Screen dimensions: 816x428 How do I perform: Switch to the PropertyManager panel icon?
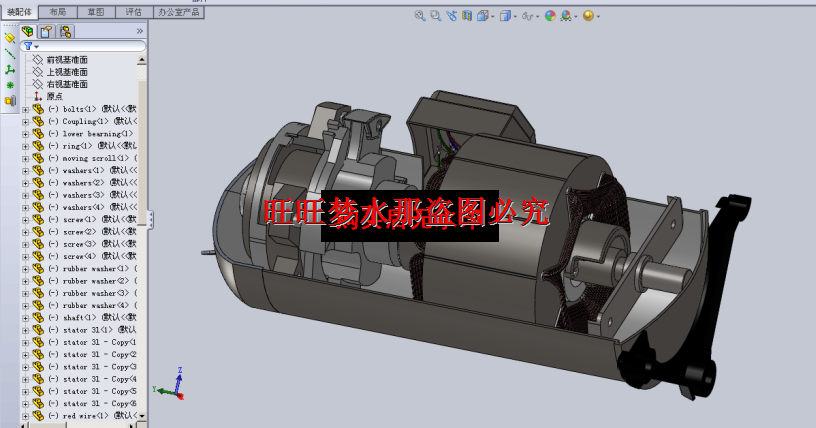(x=46, y=31)
